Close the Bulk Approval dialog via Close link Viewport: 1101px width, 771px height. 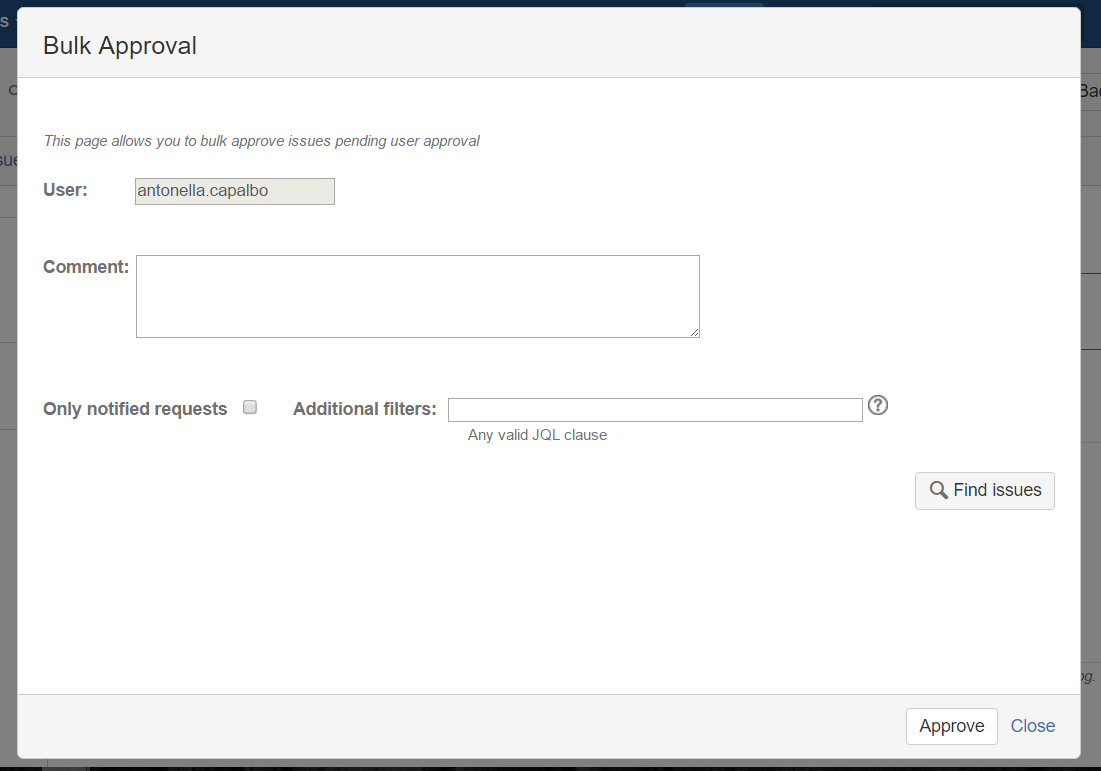[1032, 726]
